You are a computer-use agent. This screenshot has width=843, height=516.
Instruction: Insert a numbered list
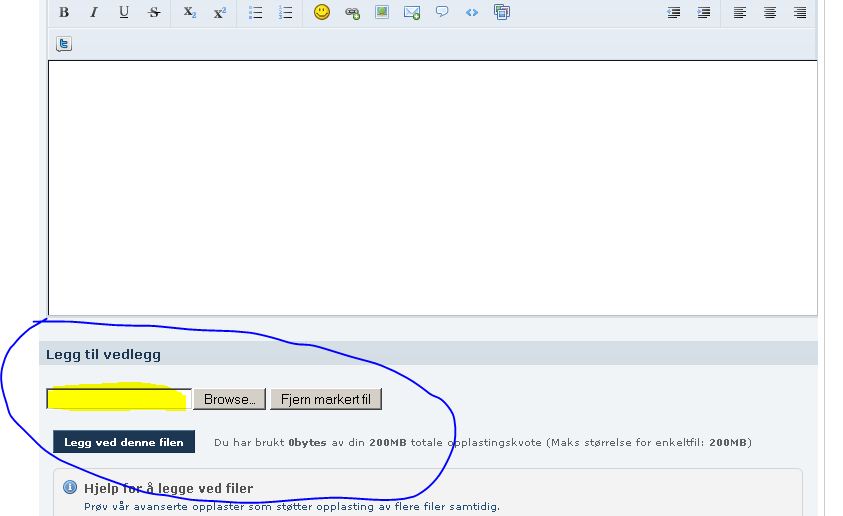(x=285, y=12)
